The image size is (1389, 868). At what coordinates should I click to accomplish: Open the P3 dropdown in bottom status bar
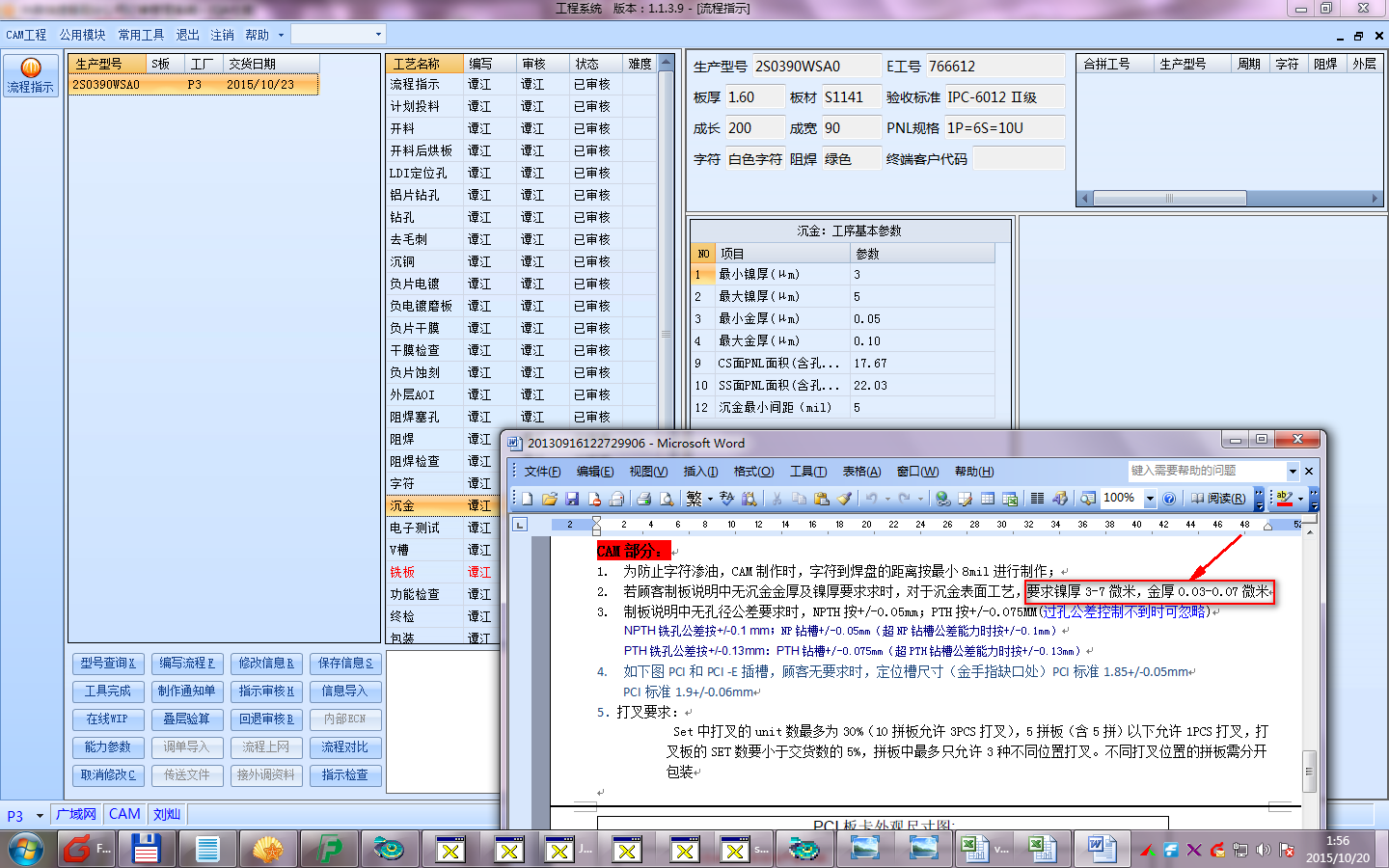(x=40, y=815)
